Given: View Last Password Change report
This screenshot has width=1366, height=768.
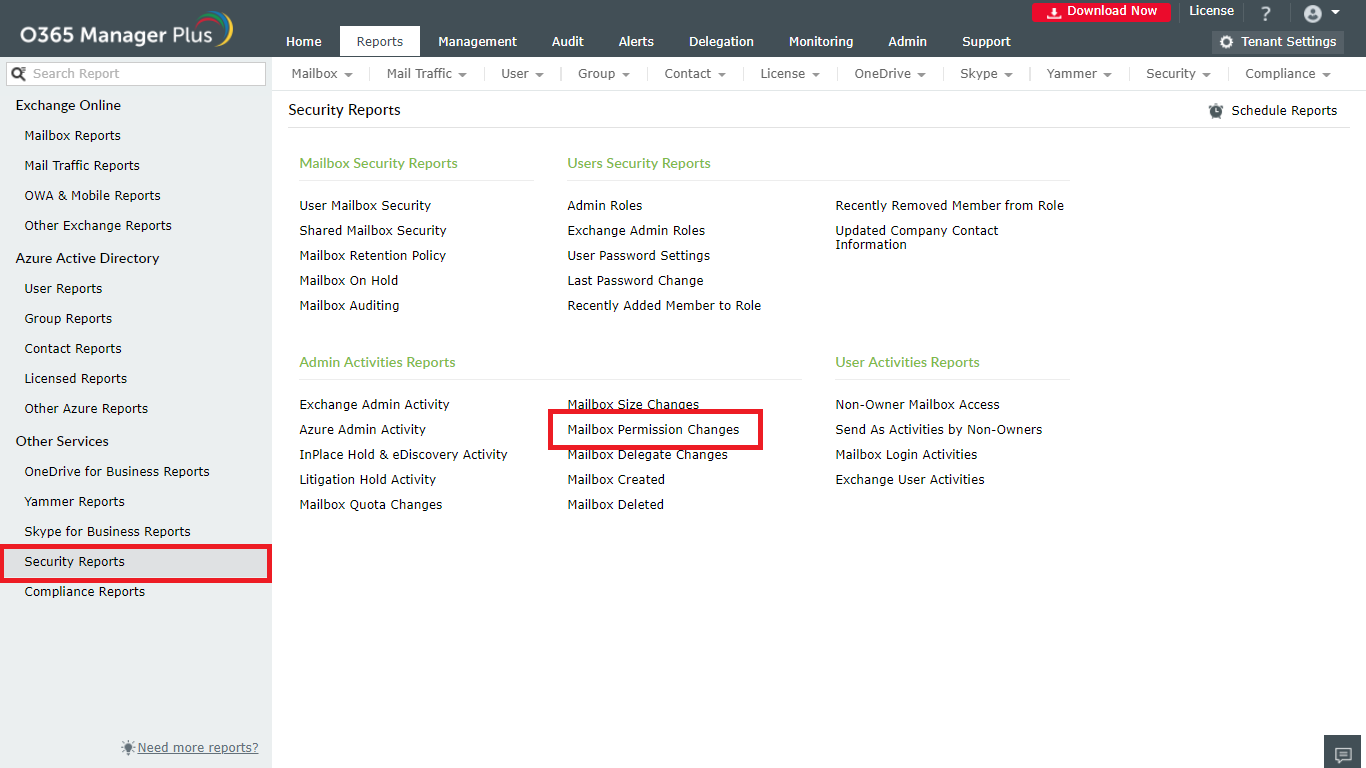Looking at the screenshot, I should point(635,281).
